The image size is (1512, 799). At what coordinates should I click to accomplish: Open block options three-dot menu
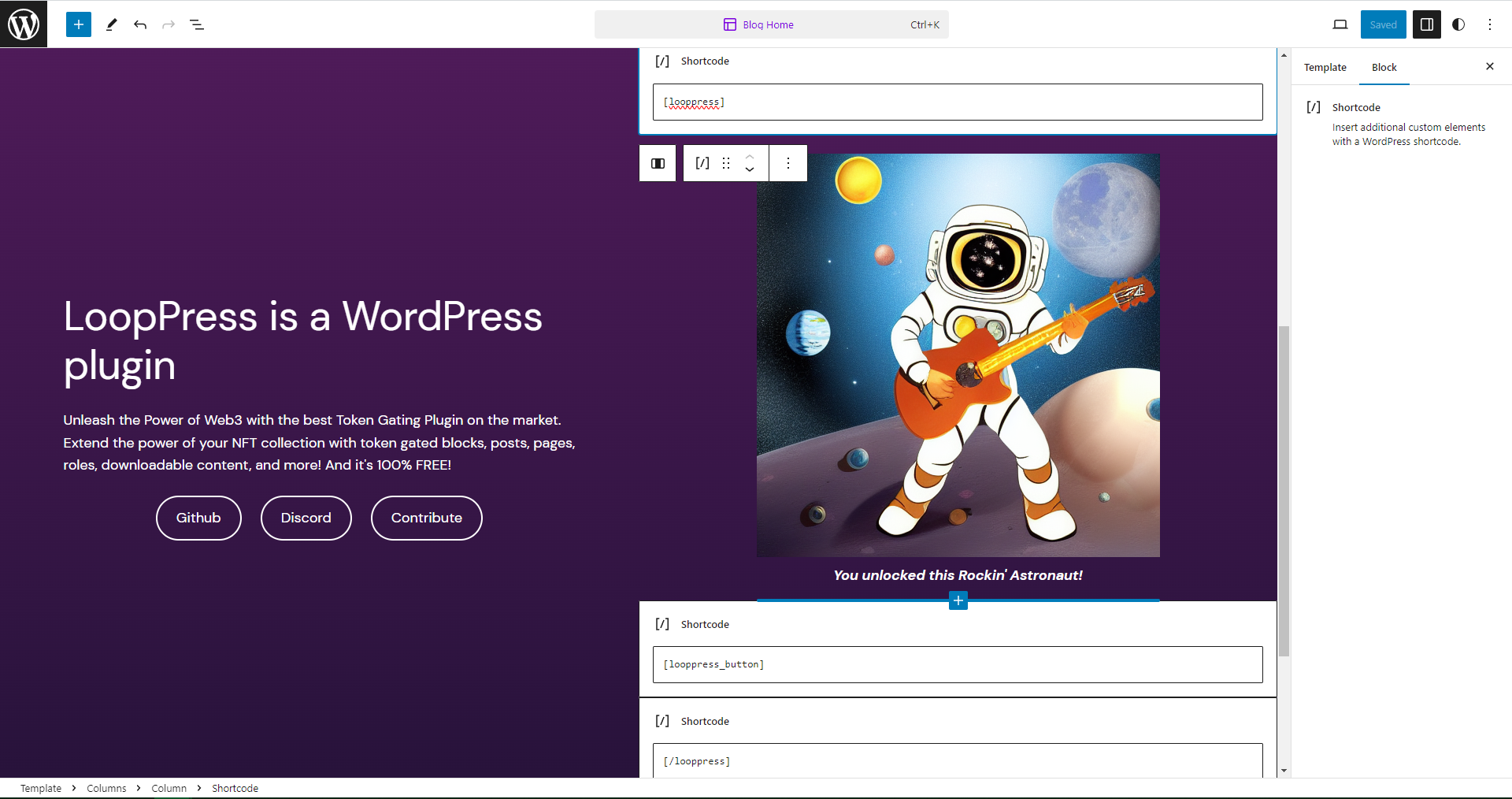pyautogui.click(x=788, y=163)
